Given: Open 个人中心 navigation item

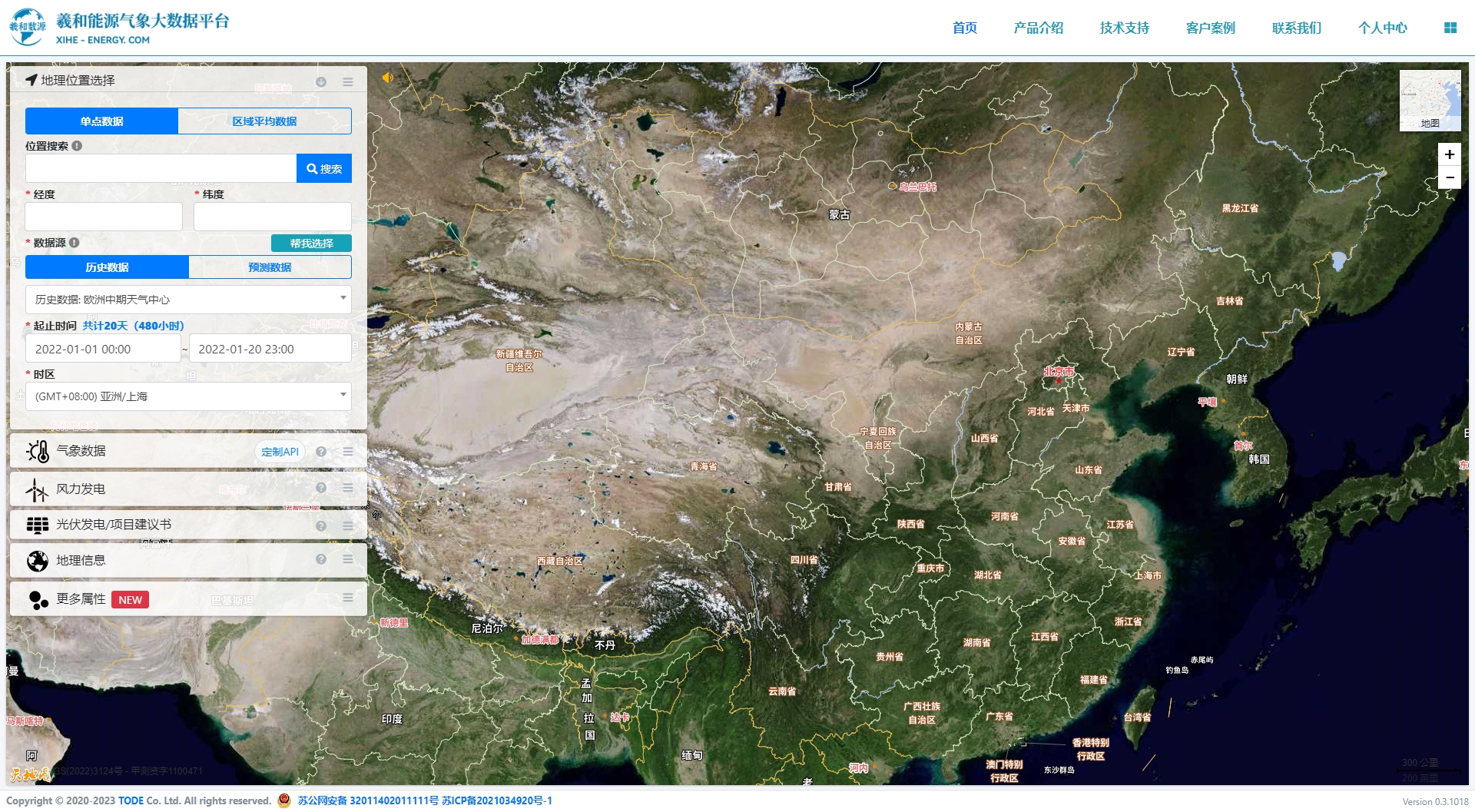Looking at the screenshot, I should pyautogui.click(x=1383, y=28).
